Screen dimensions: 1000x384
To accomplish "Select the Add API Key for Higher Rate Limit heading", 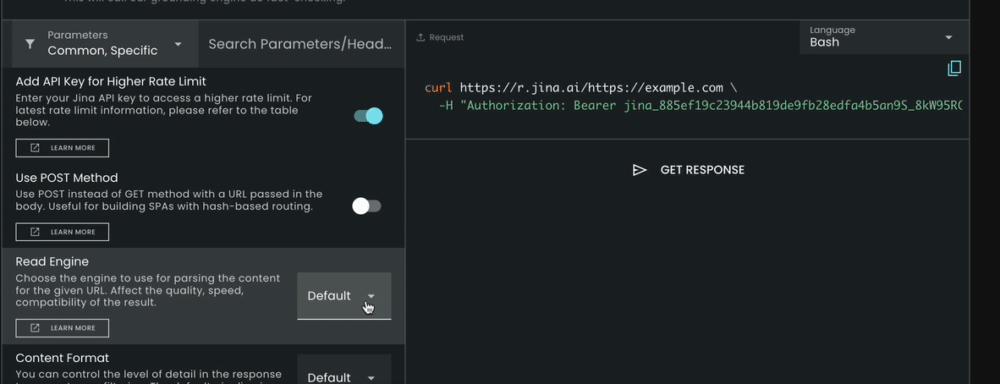I will [111, 81].
